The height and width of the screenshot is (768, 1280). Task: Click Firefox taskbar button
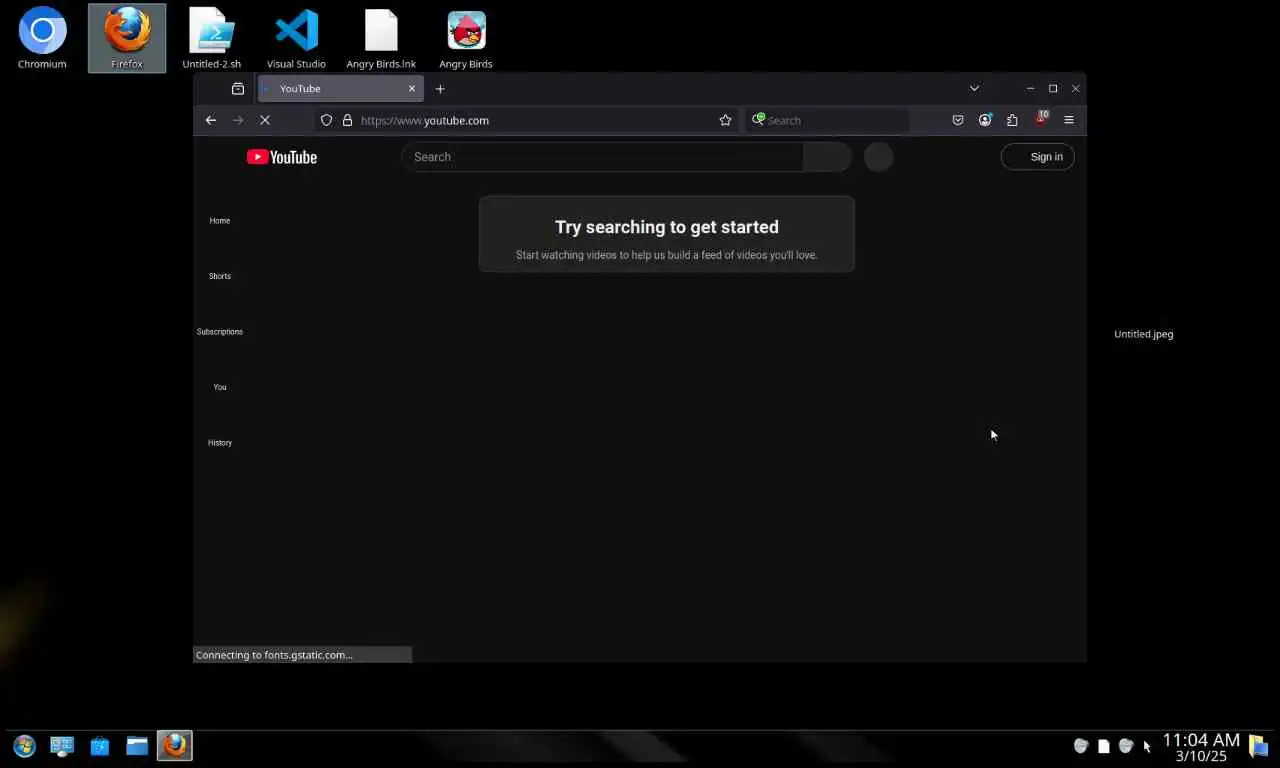pyautogui.click(x=175, y=746)
